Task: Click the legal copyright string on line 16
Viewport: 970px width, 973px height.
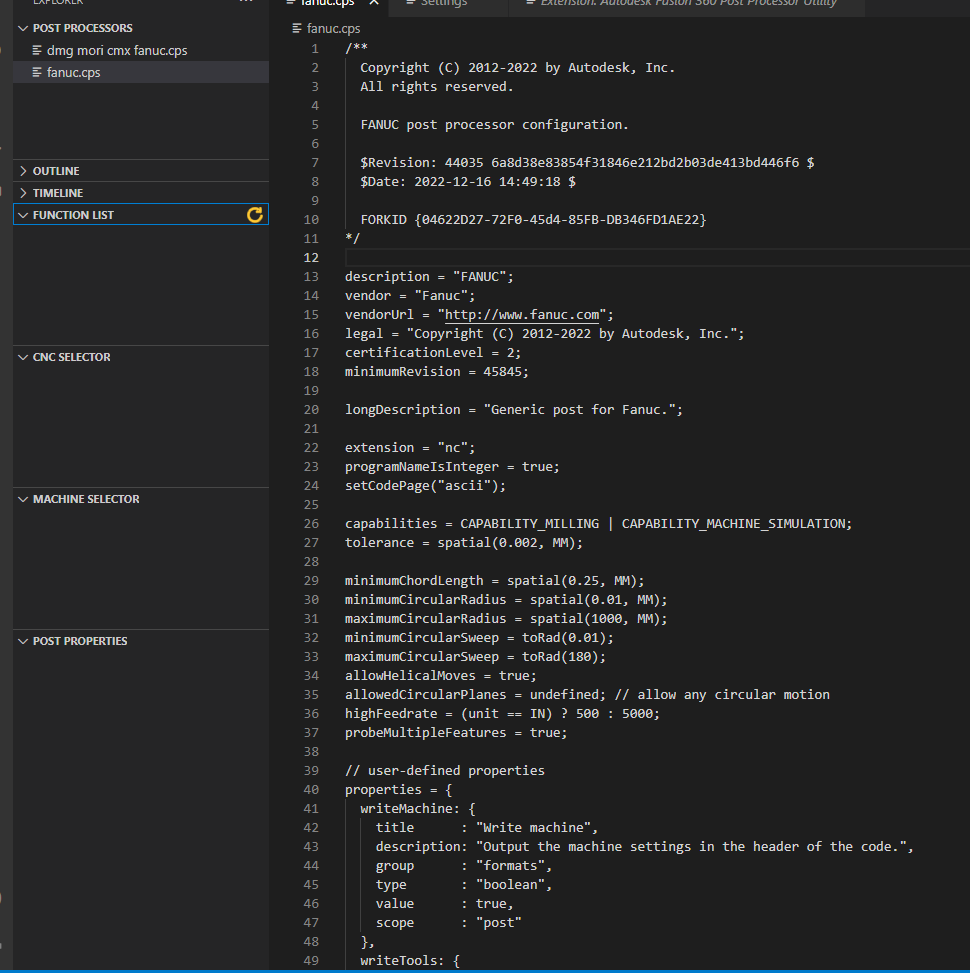Action: [x=572, y=334]
